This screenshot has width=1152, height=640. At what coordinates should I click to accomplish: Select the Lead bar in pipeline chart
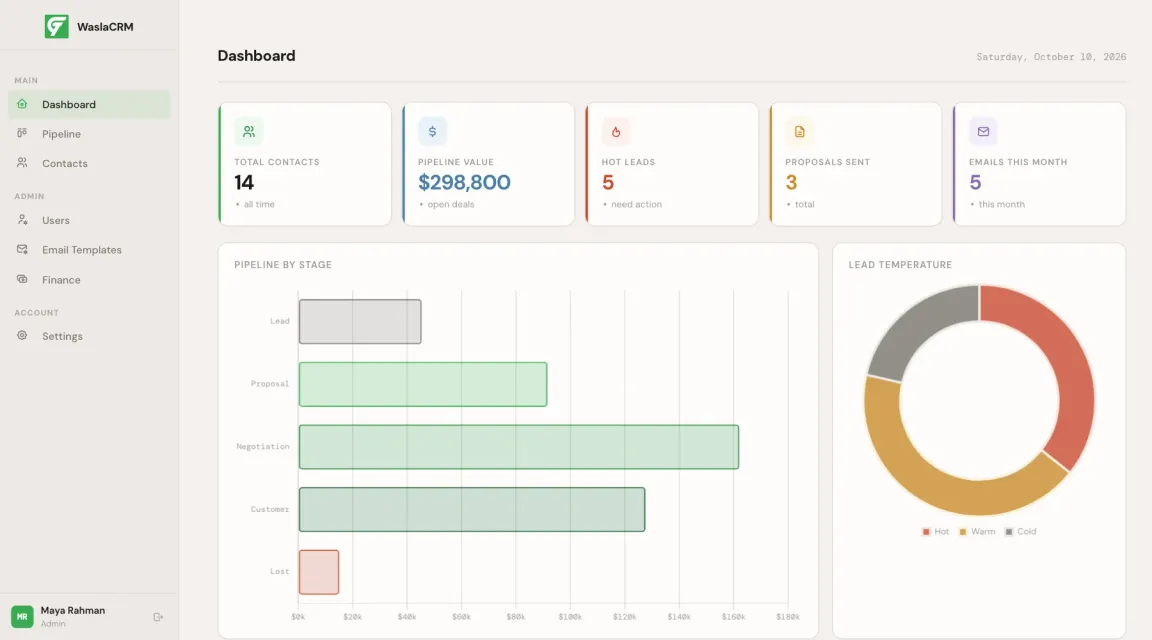click(360, 321)
